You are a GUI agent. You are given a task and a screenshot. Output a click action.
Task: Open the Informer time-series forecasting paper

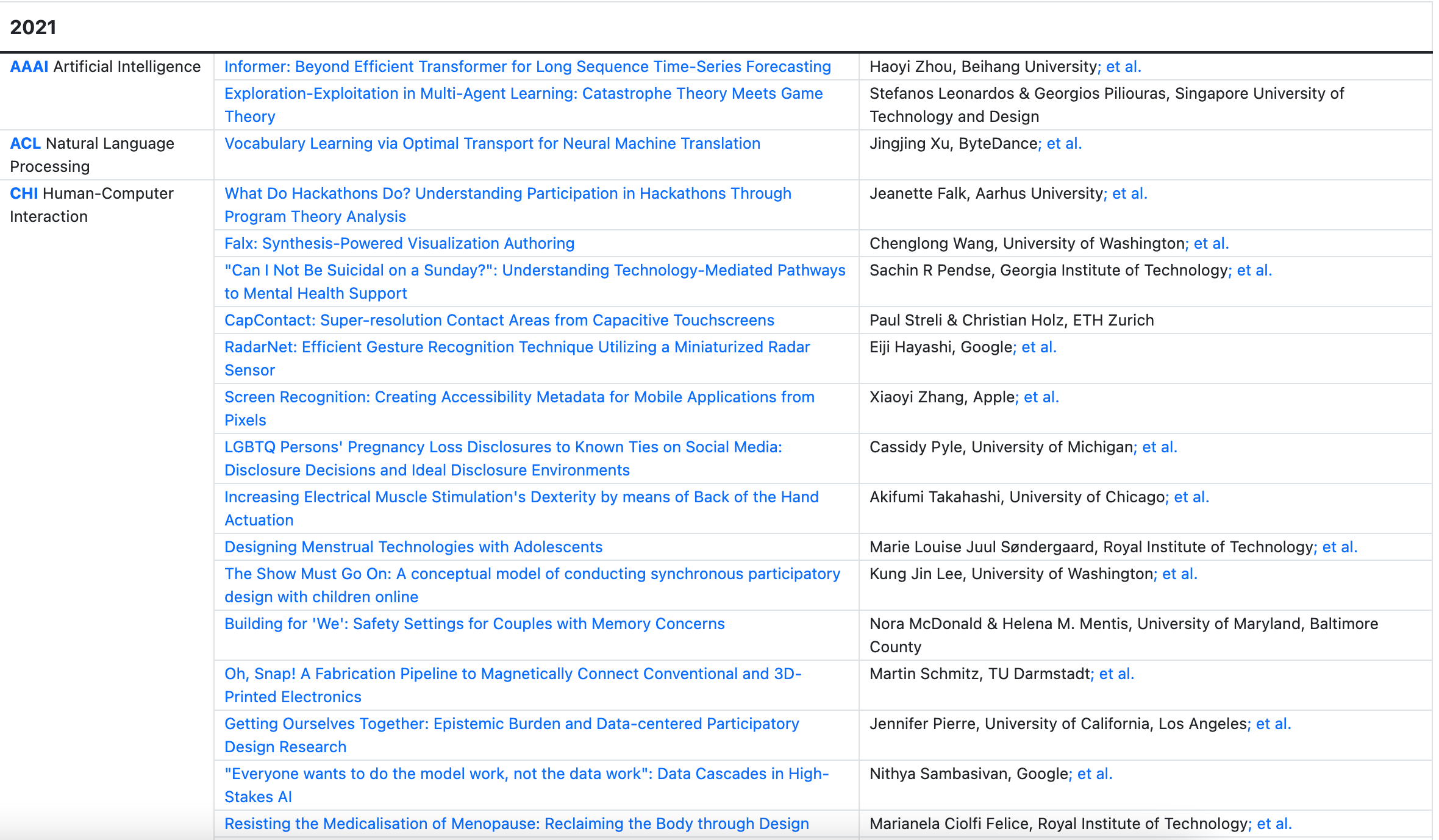[x=527, y=66]
